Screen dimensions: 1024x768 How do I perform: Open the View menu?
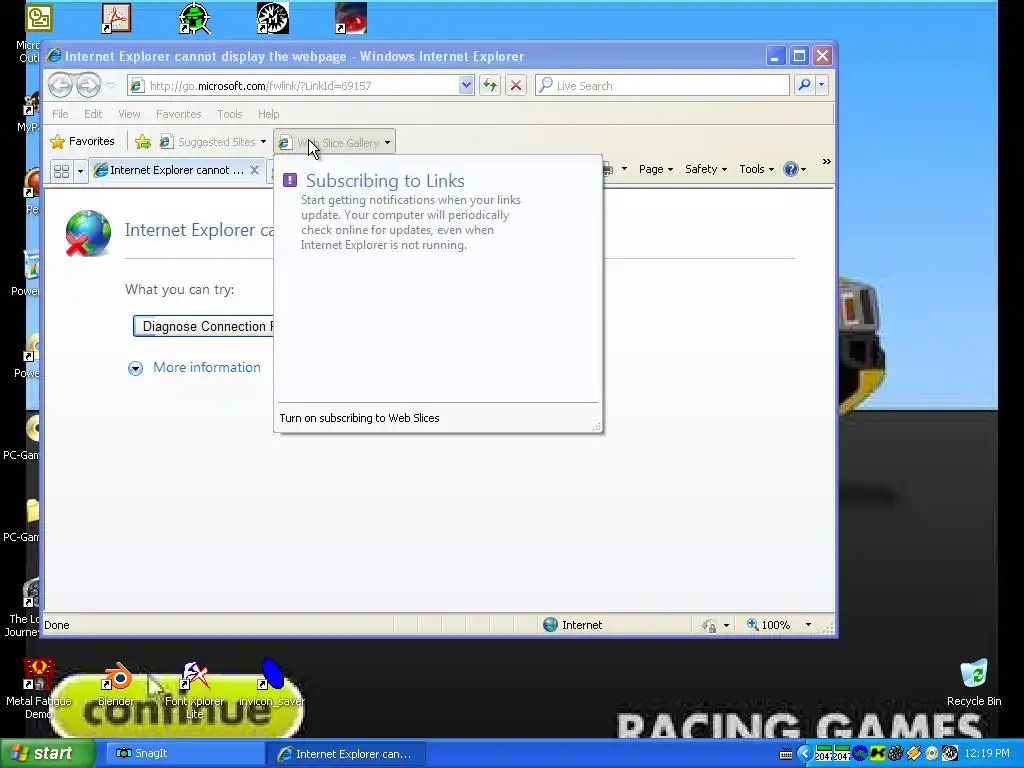[129, 114]
